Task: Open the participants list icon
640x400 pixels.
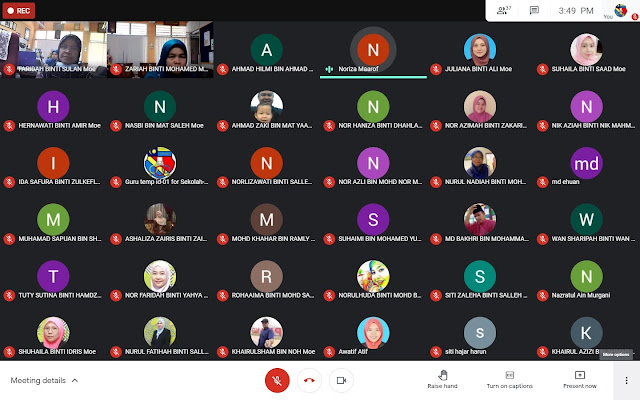Action: [503, 11]
